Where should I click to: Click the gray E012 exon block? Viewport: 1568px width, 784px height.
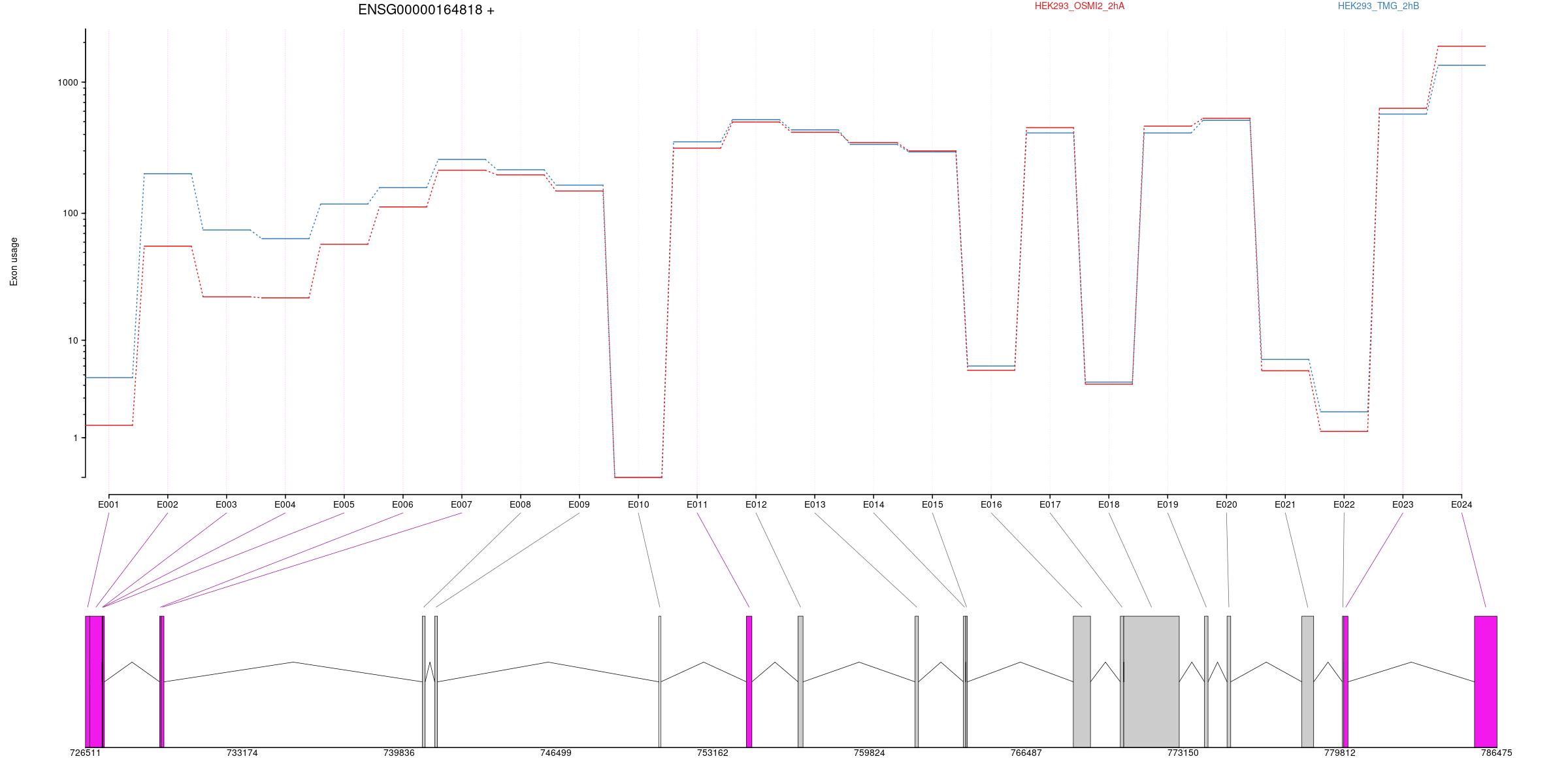[800, 681]
